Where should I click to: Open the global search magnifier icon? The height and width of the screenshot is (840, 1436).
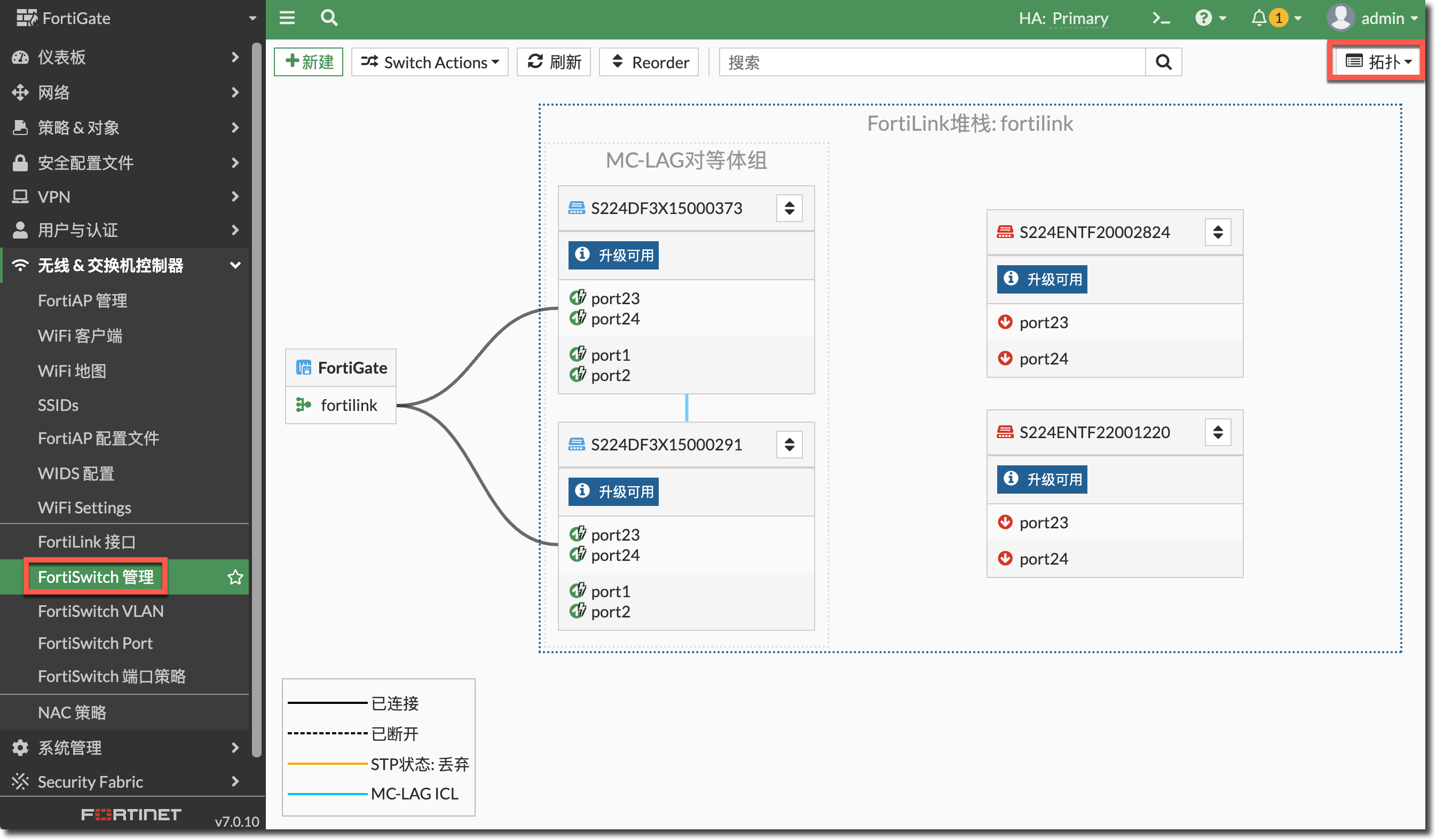tap(329, 18)
